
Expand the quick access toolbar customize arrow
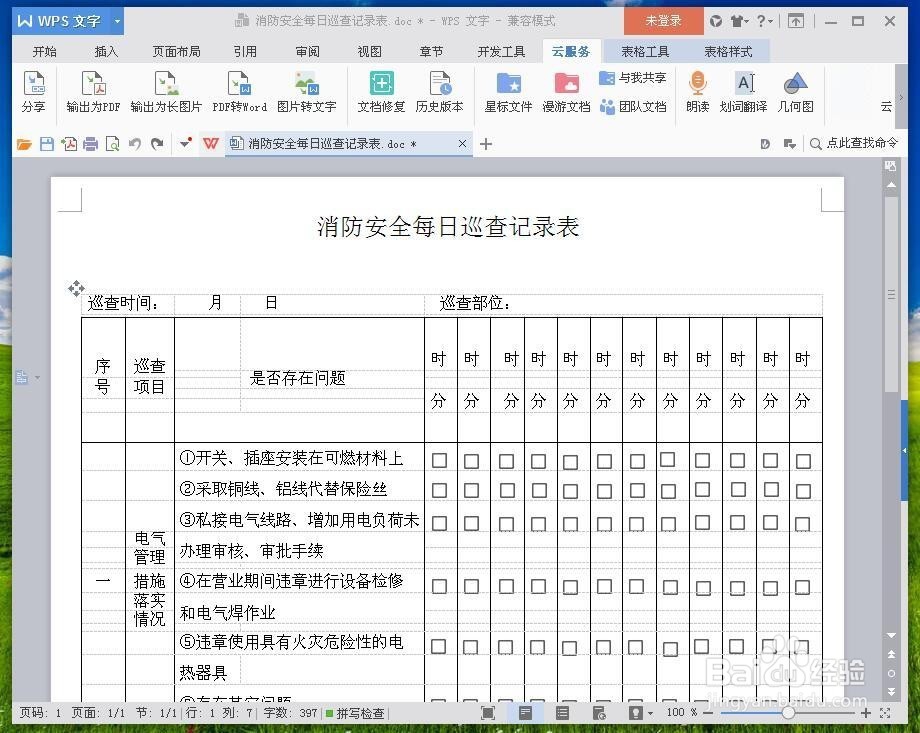pyautogui.click(x=186, y=143)
